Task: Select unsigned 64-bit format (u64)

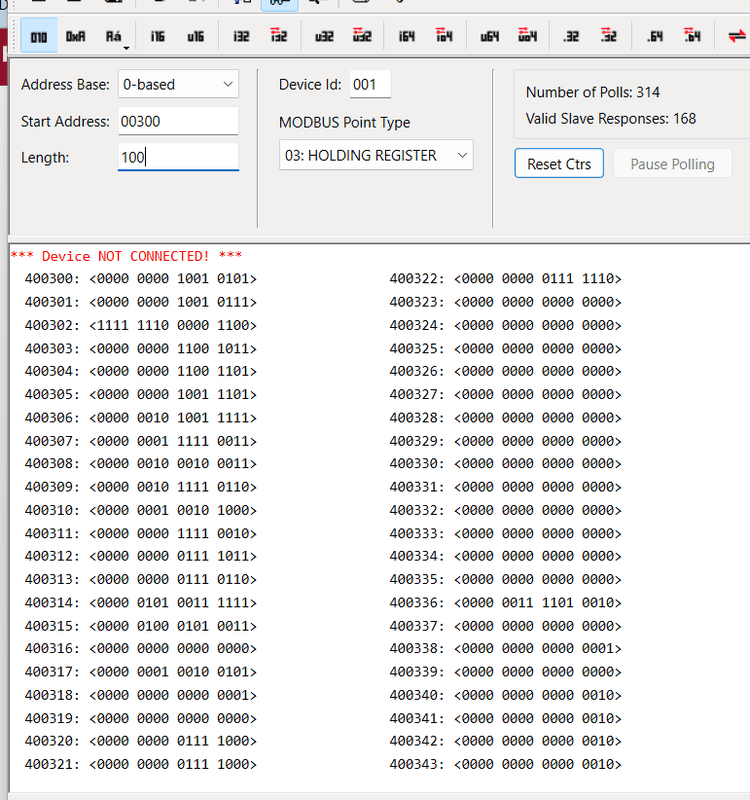Action: pos(489,36)
